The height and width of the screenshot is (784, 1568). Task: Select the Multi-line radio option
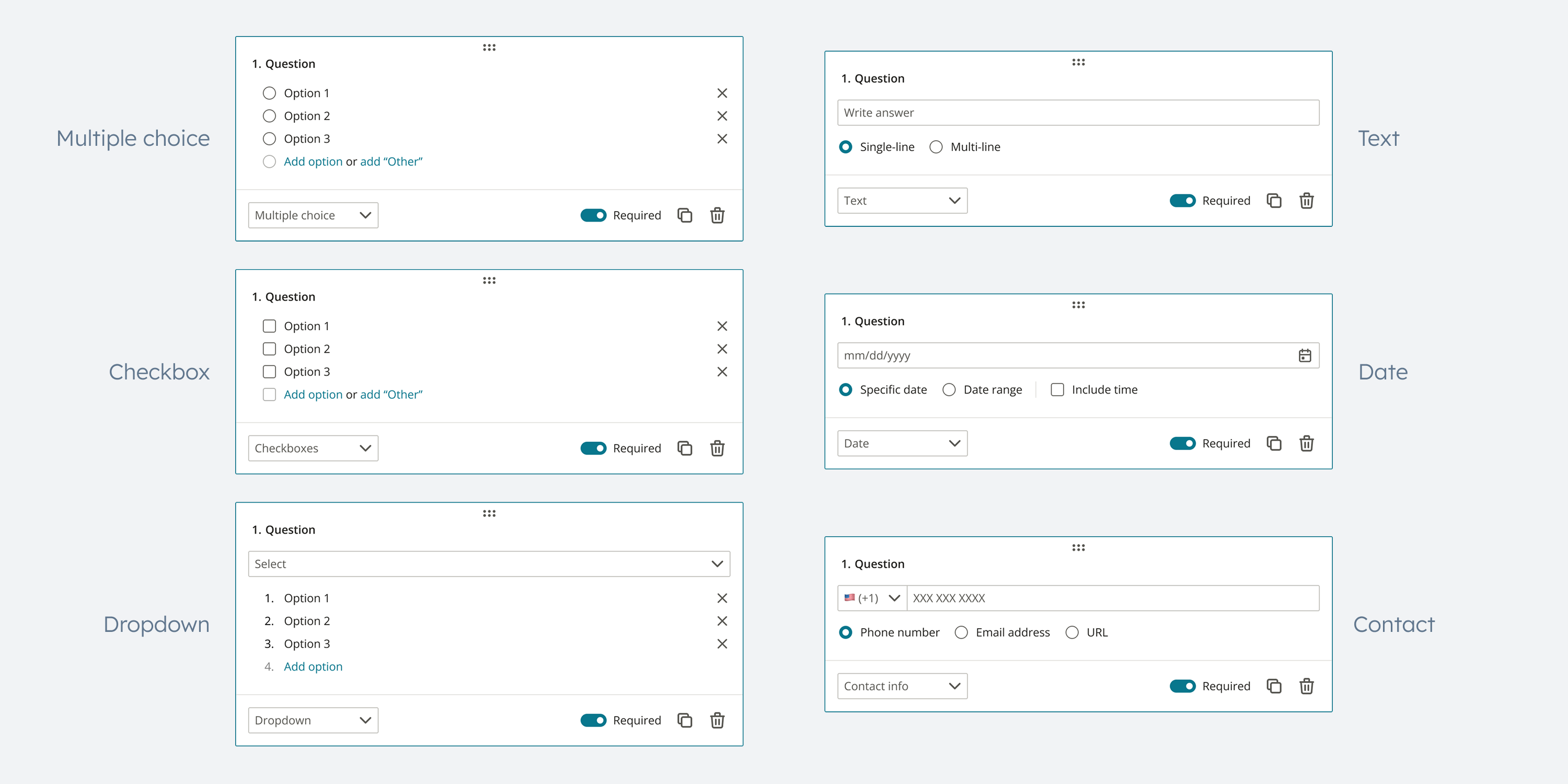936,147
